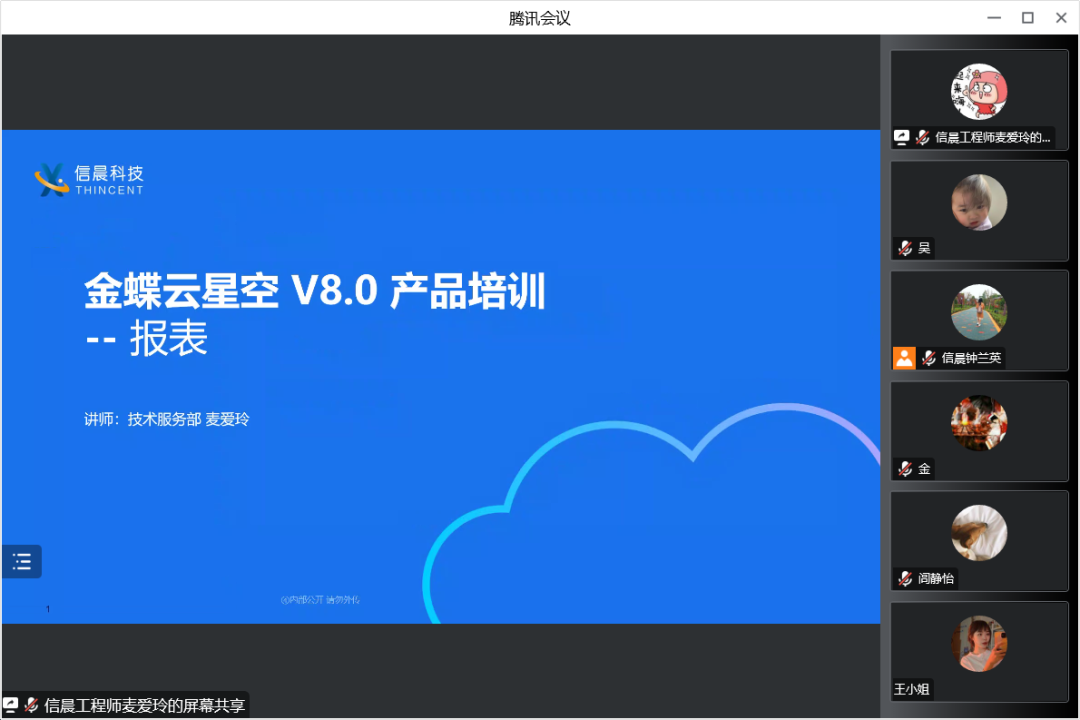Click muted mic icon beside 信晨钟兰英

coord(928,358)
